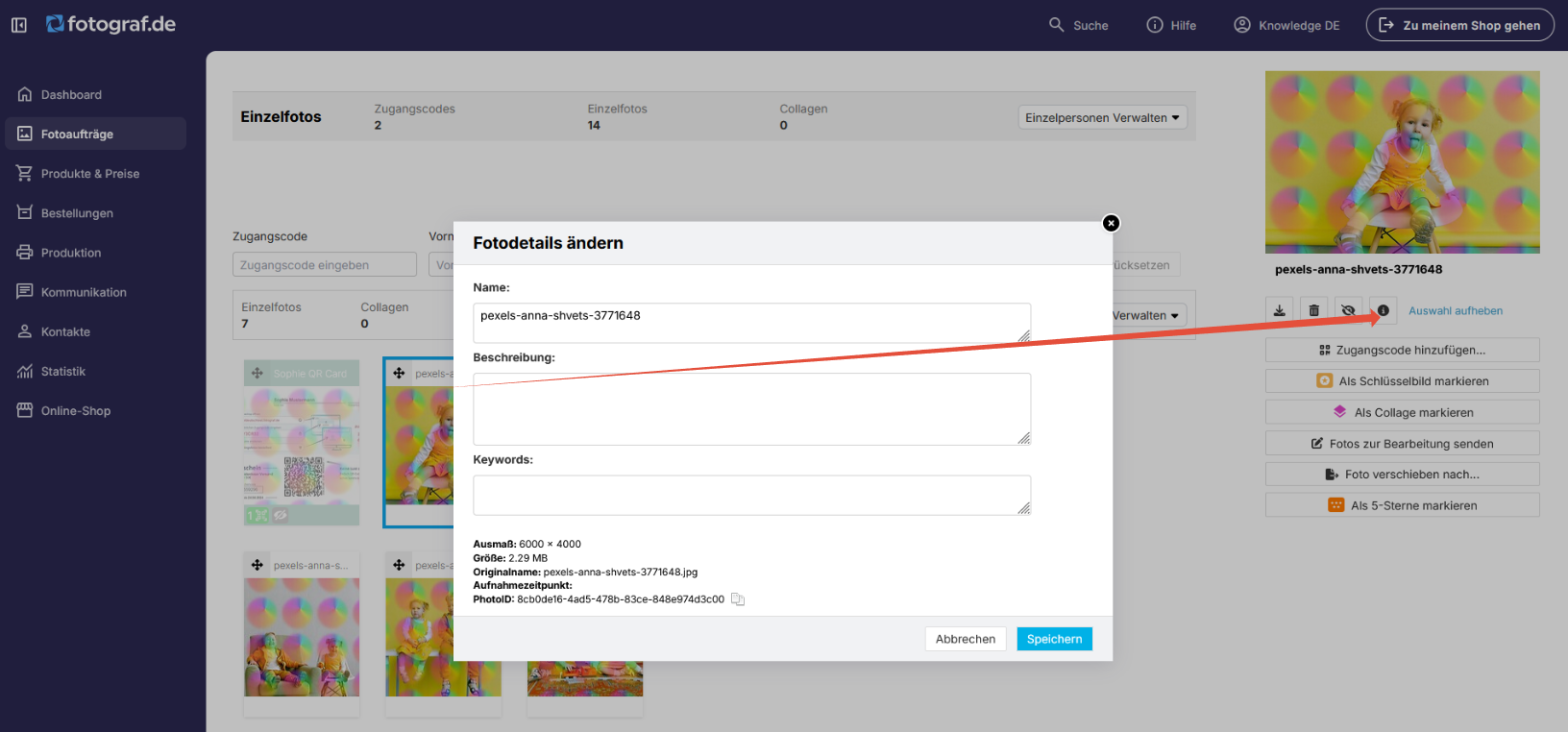Click into the Keywords field

coord(751,495)
